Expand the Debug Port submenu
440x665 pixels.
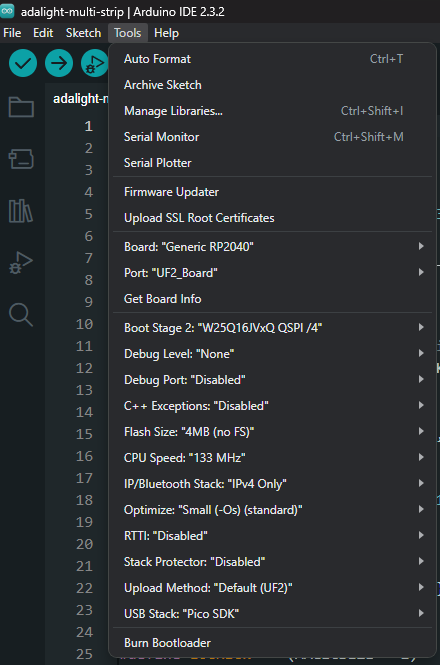tap(272, 380)
